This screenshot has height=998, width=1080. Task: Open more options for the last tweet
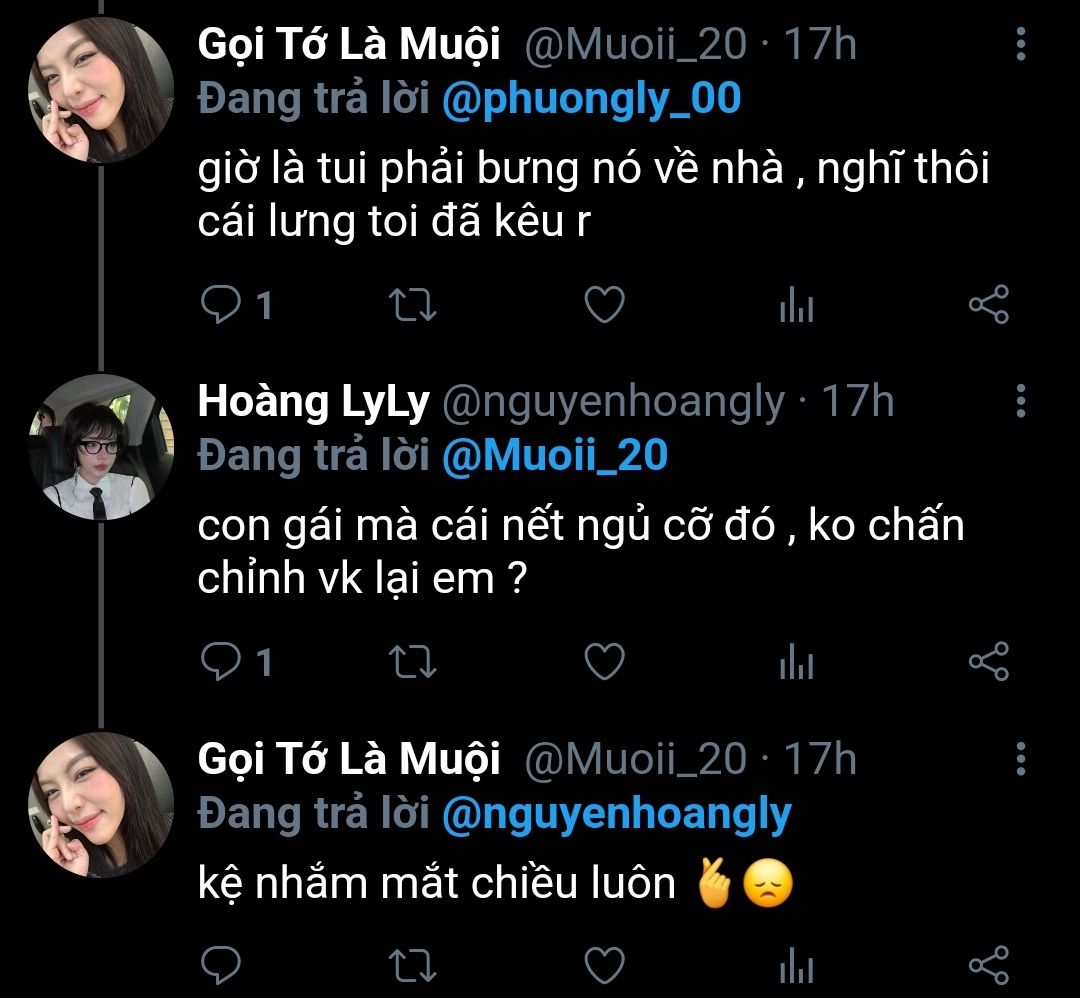pyautogui.click(x=1020, y=758)
